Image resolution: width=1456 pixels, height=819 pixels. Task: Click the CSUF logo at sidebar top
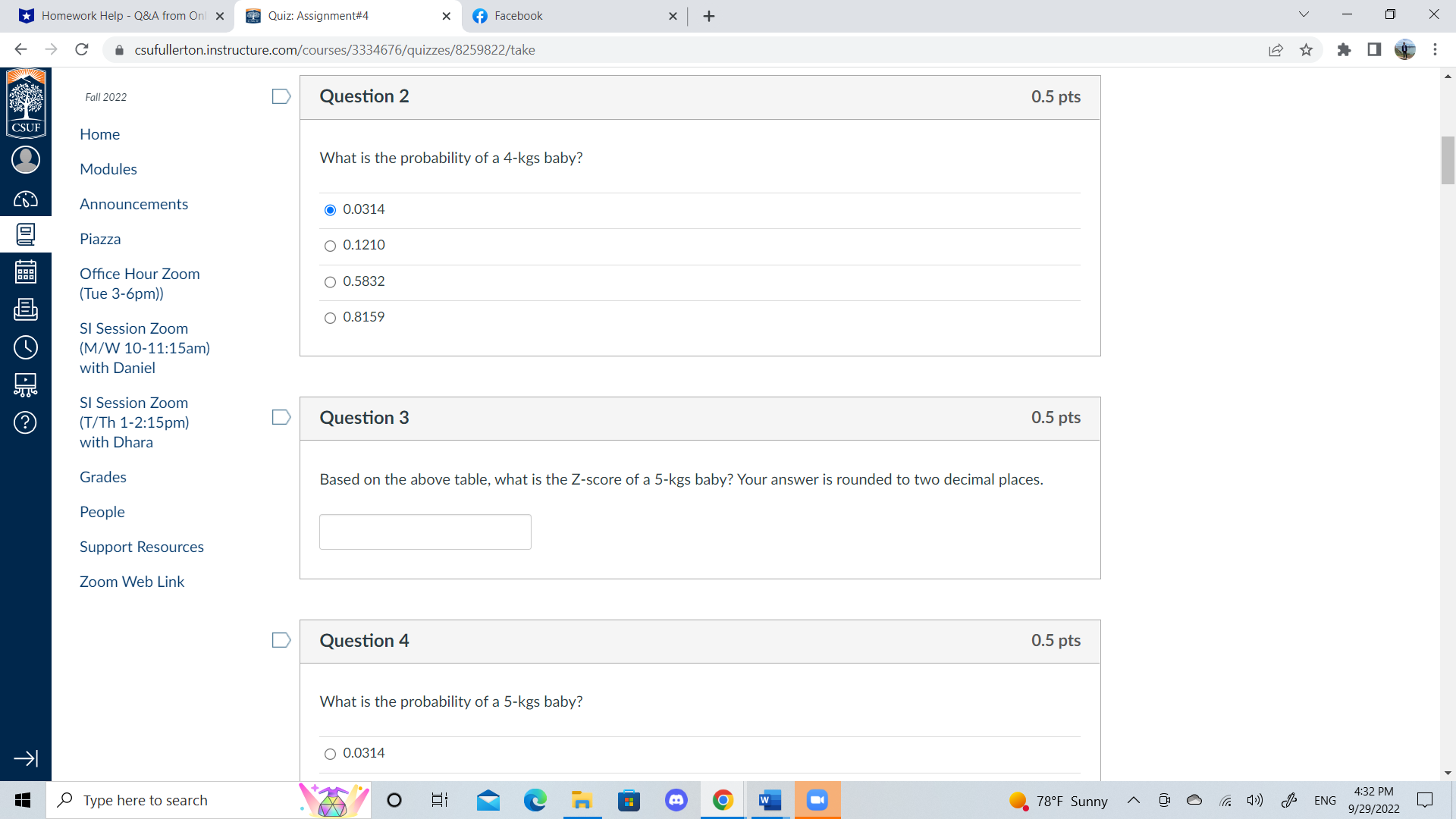pos(26,103)
